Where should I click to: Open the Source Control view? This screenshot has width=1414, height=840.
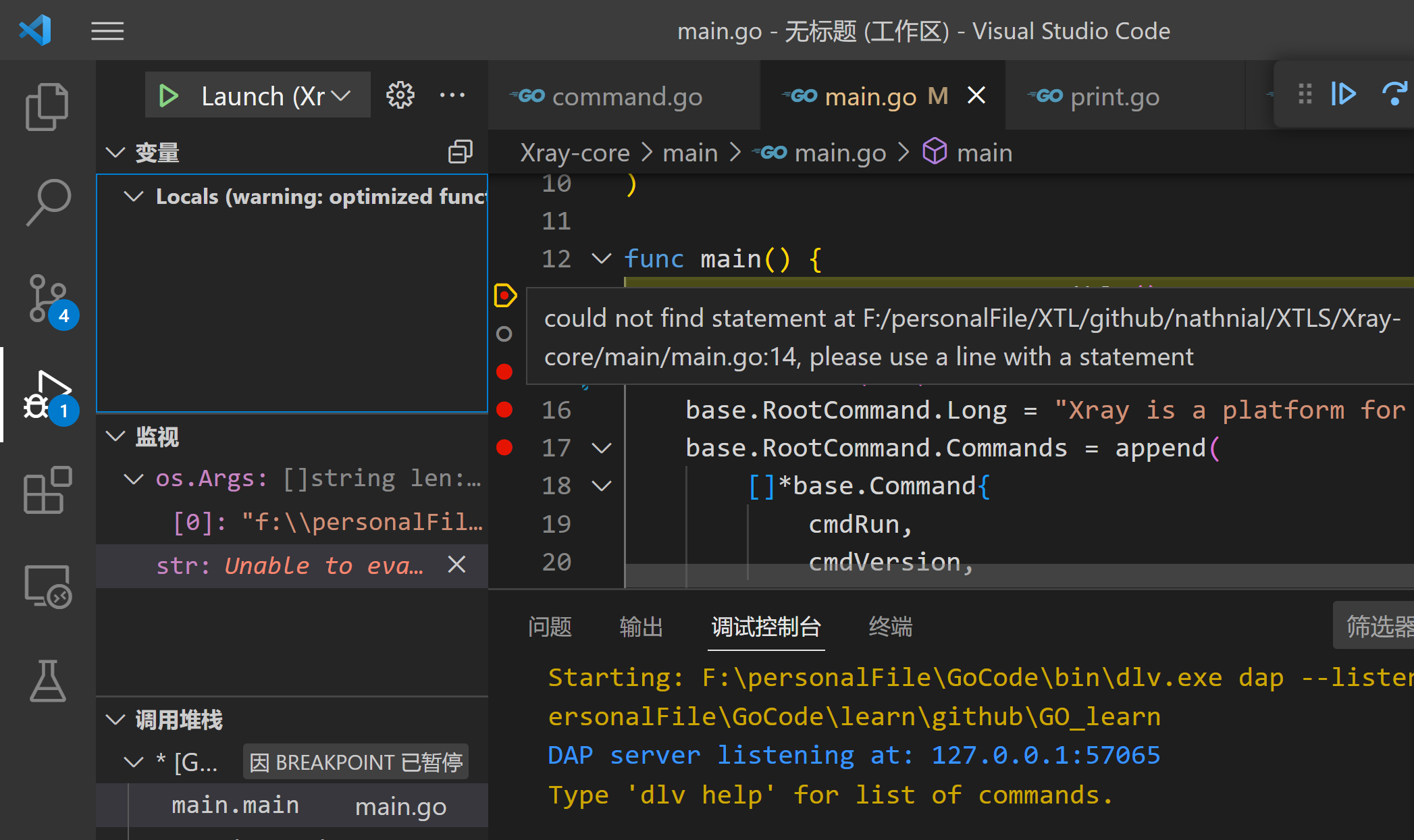click(x=47, y=298)
